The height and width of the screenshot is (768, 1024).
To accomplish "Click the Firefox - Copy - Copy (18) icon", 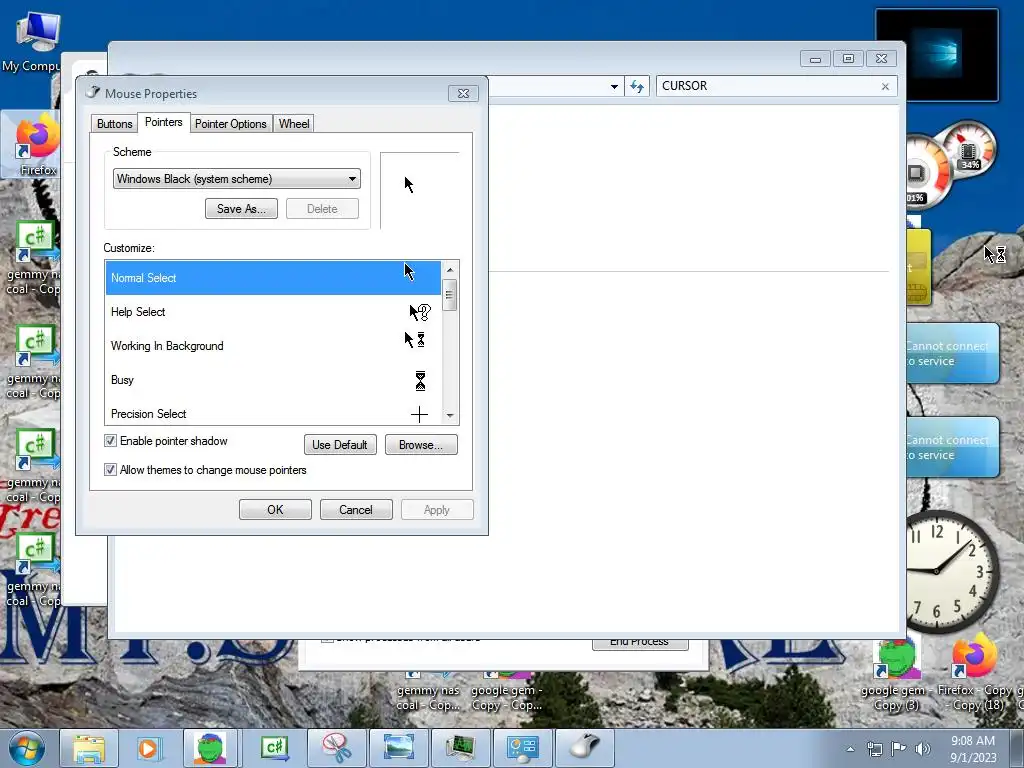I will (x=974, y=675).
